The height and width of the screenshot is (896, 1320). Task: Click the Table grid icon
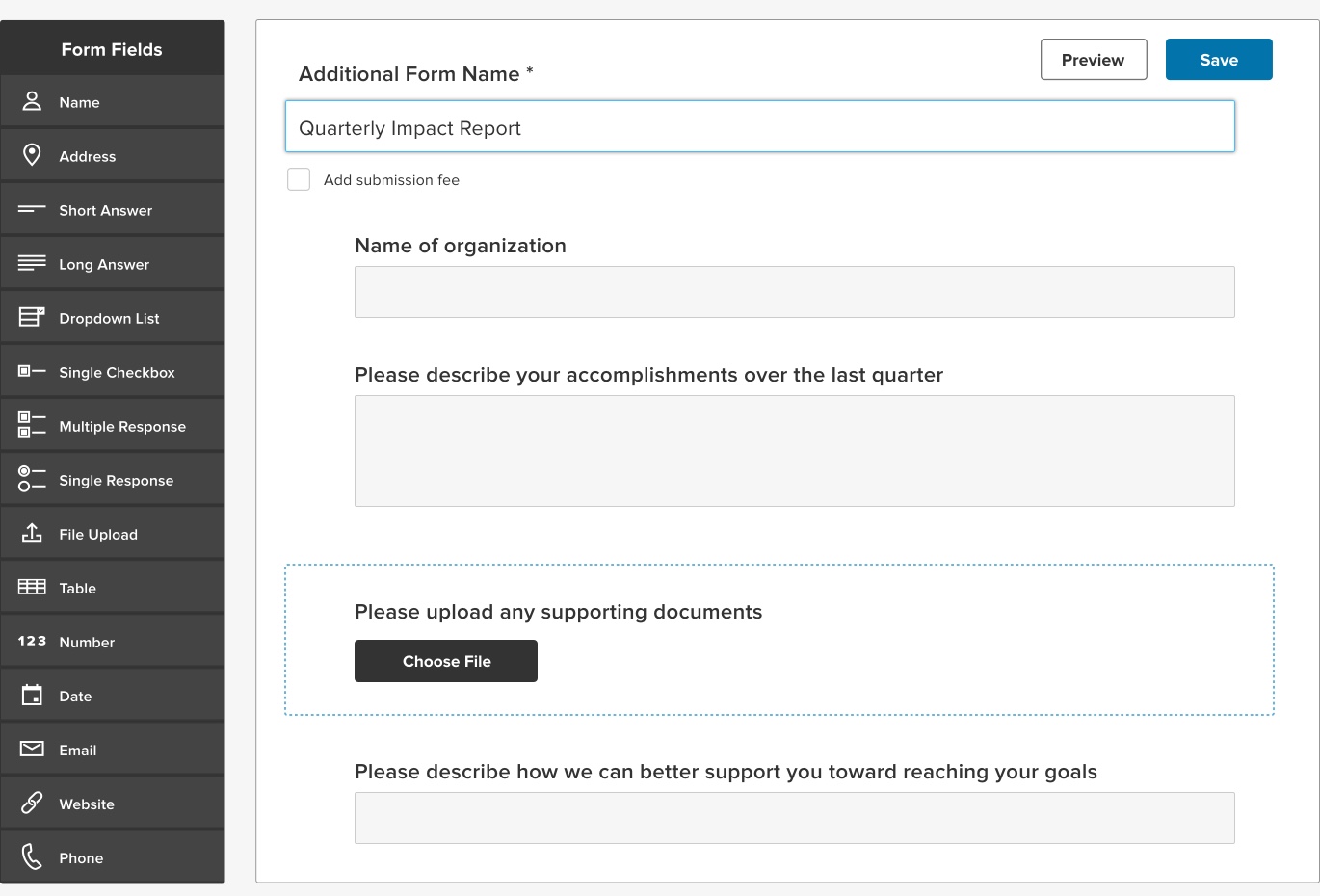point(32,587)
